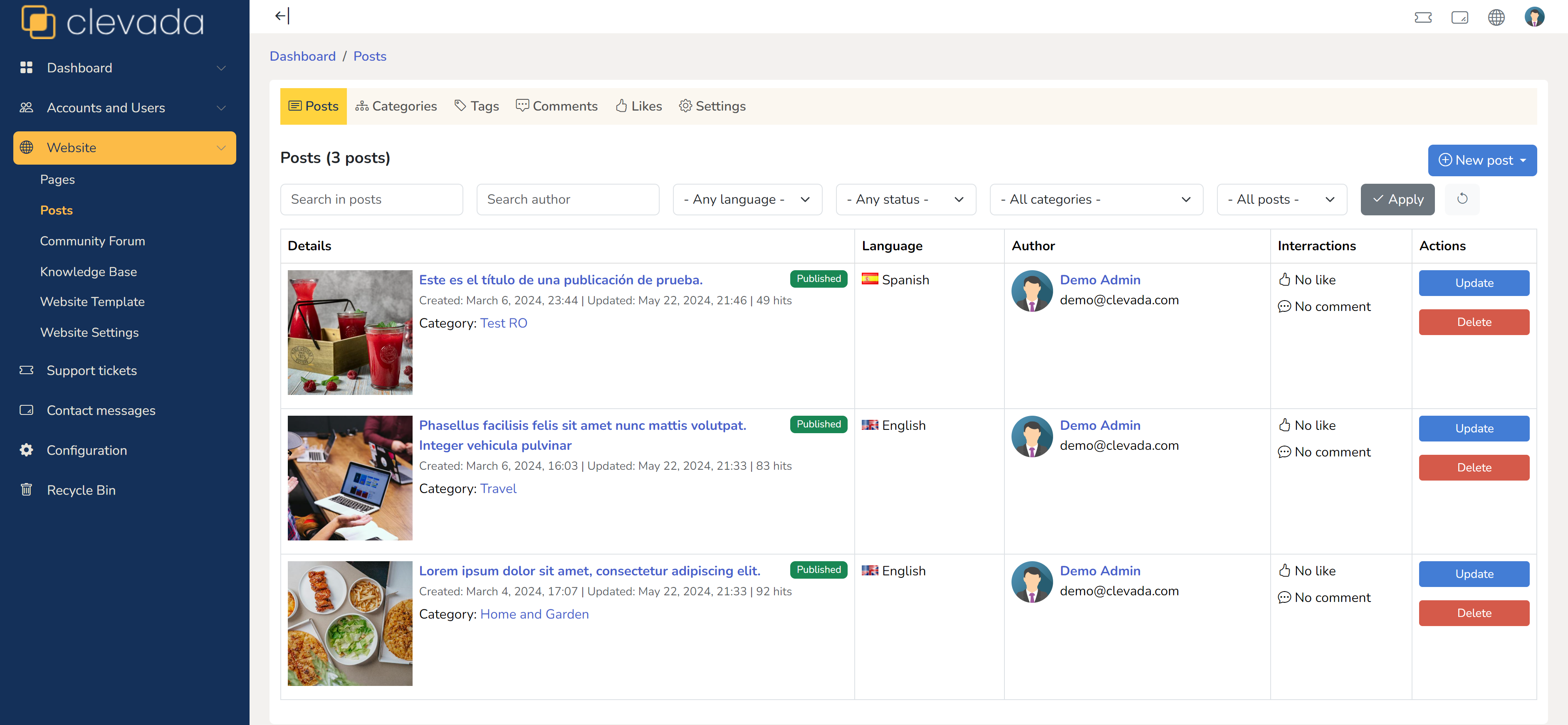This screenshot has height=725, width=1568.
Task: Reset filters with the refresh icon
Action: click(1462, 199)
